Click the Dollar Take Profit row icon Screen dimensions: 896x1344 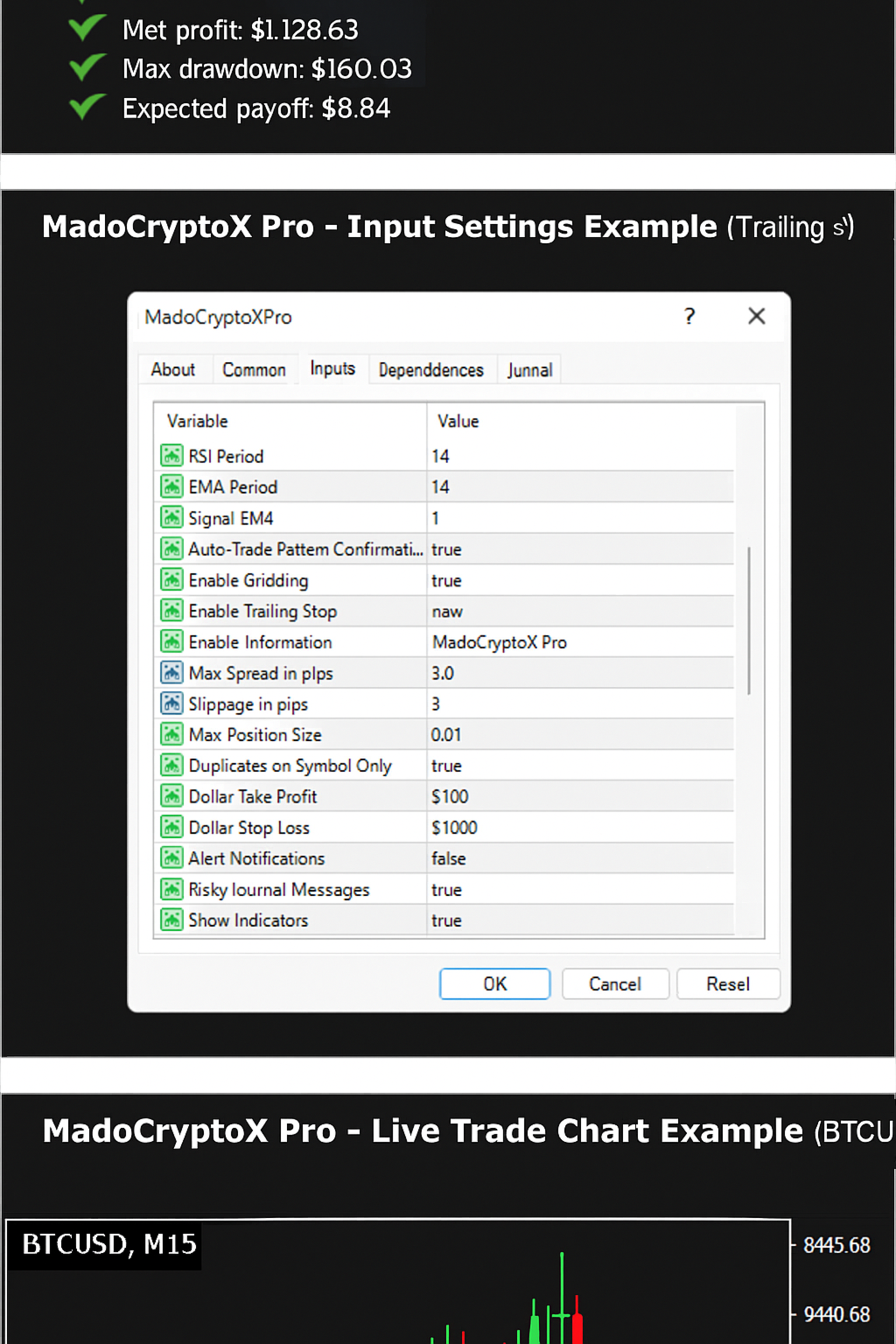click(171, 796)
